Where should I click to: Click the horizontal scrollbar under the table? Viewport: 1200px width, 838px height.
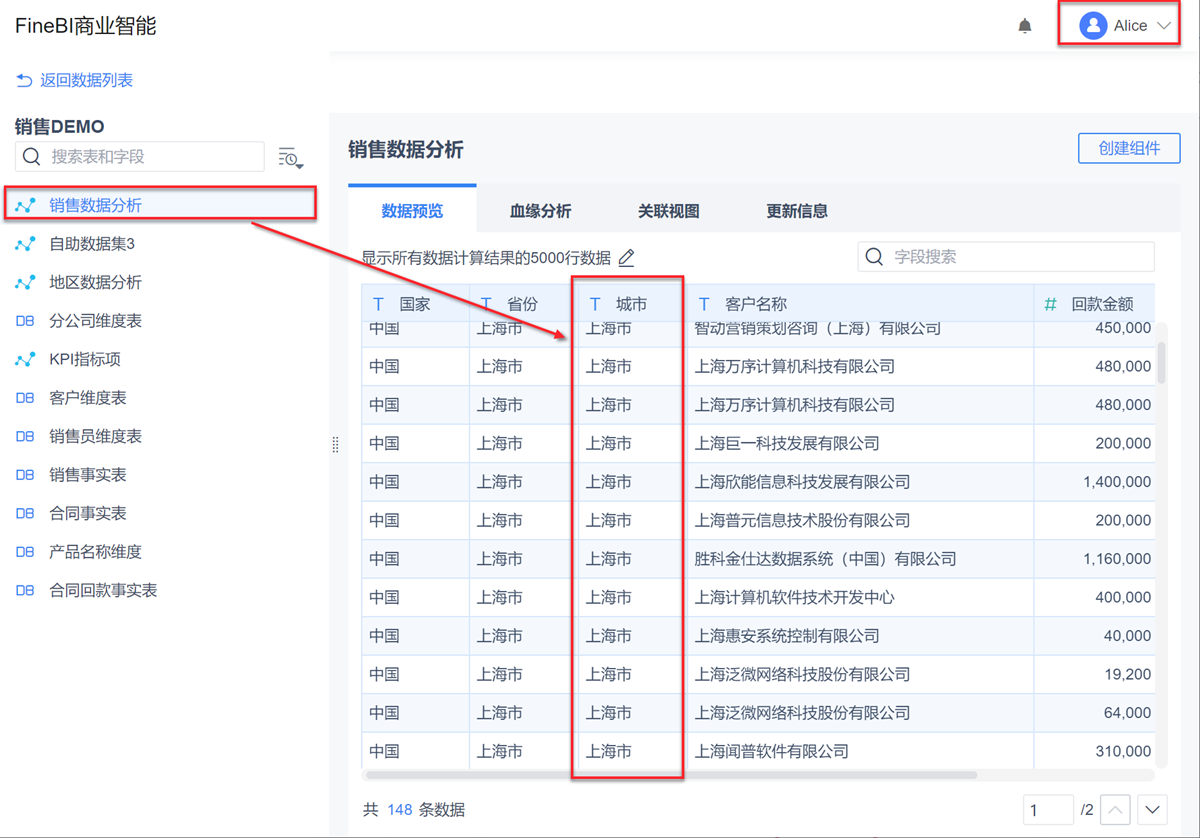pos(671,775)
